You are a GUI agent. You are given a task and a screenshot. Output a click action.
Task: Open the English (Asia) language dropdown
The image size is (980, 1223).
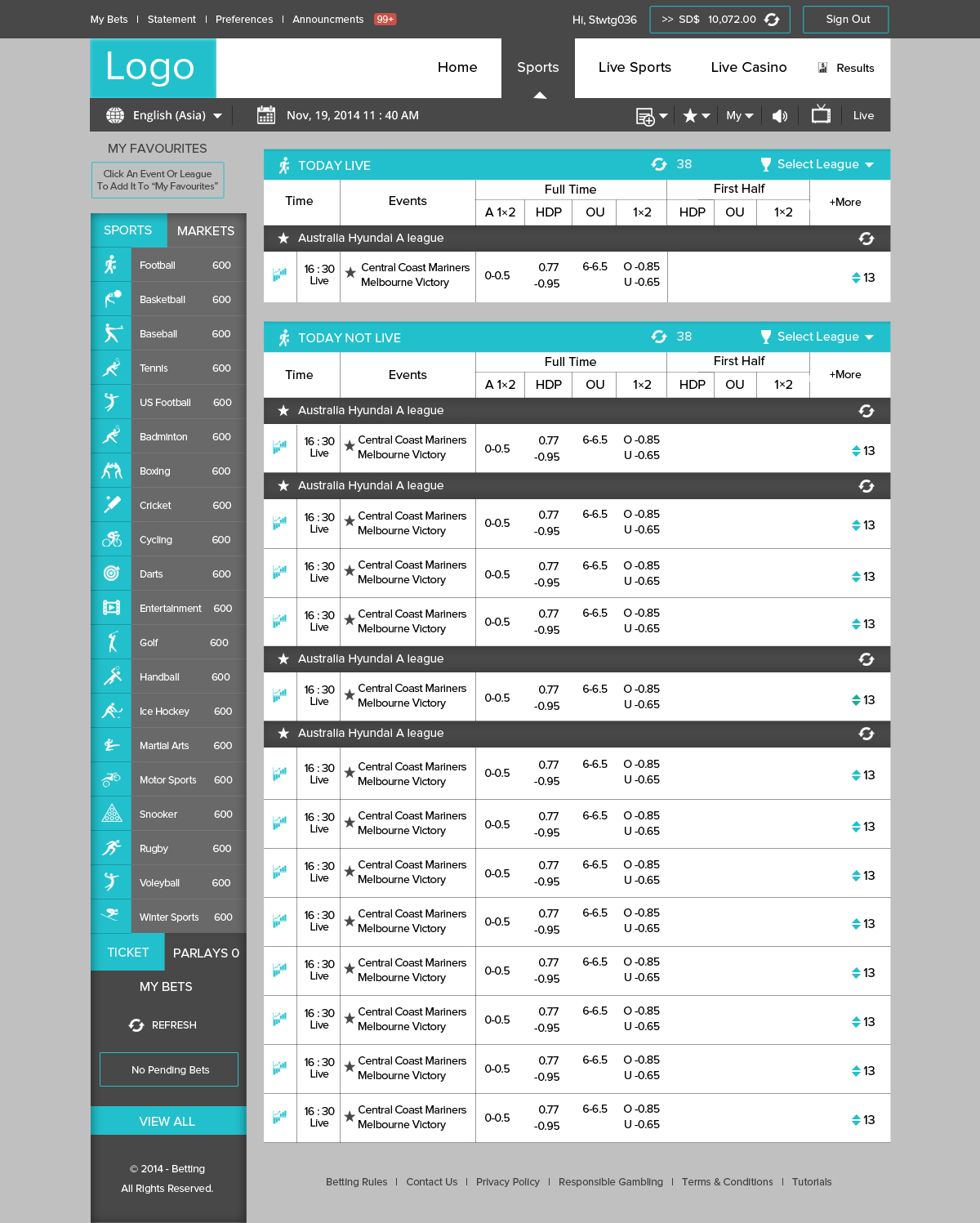[x=177, y=115]
